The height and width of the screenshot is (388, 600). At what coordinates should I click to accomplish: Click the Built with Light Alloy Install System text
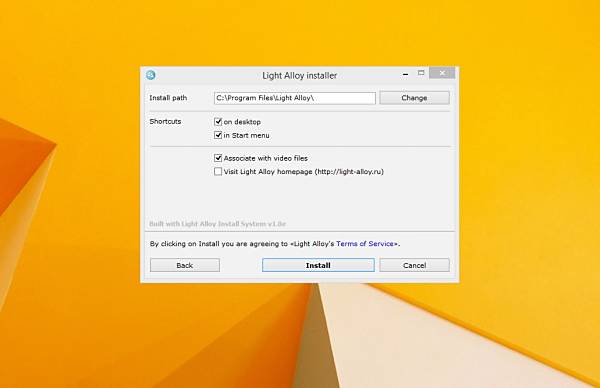click(217, 224)
